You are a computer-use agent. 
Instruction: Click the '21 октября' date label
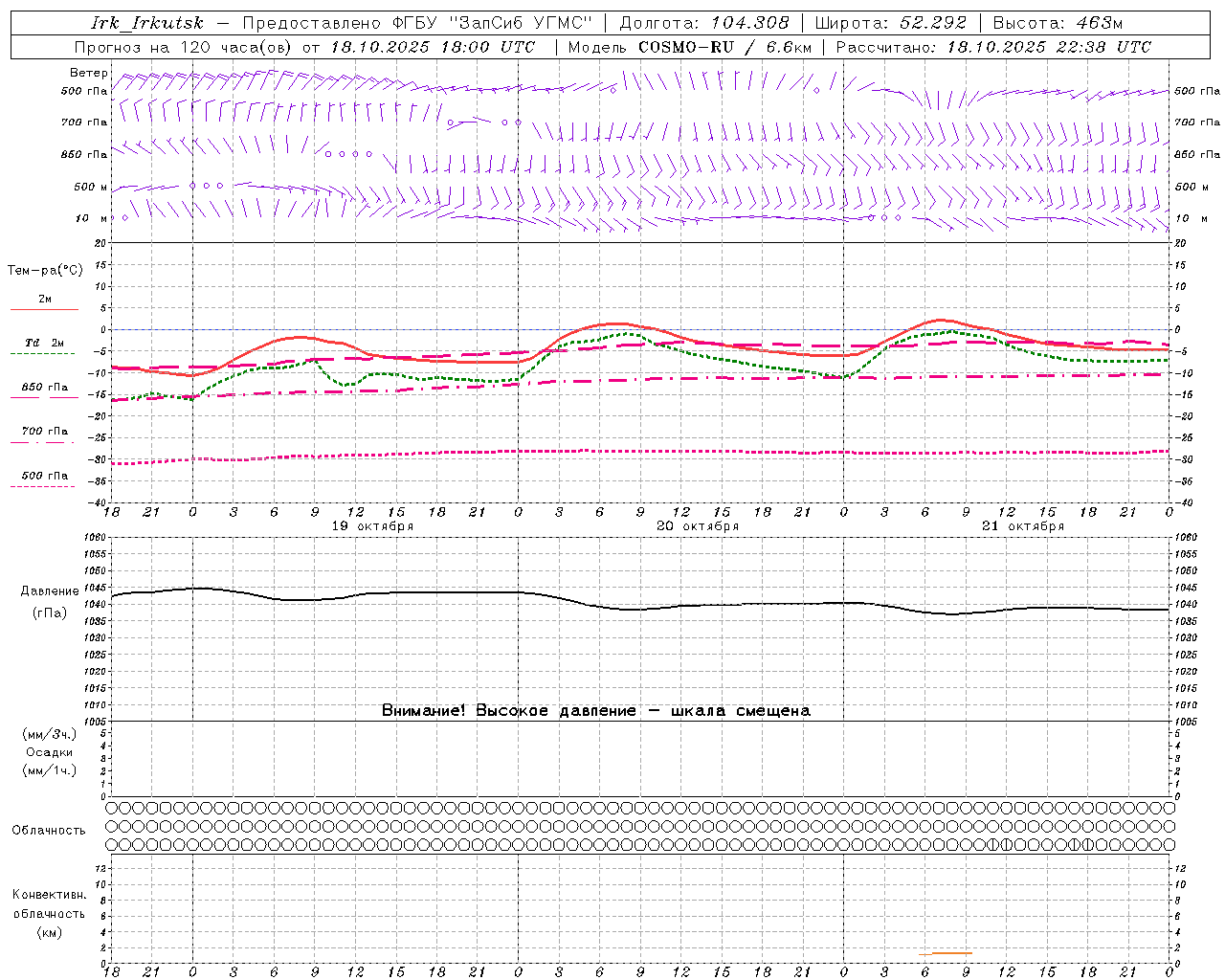1023,526
